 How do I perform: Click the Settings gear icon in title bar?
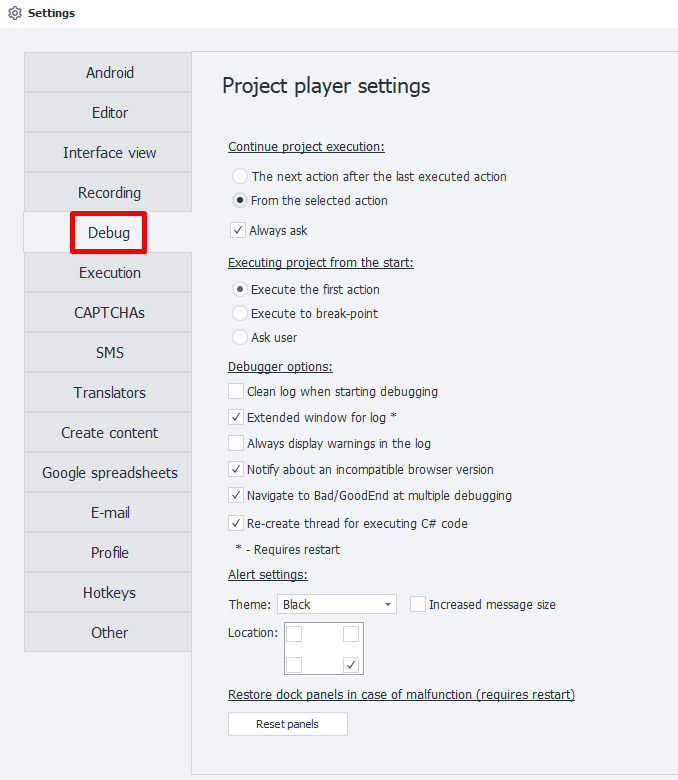pyautogui.click(x=14, y=13)
